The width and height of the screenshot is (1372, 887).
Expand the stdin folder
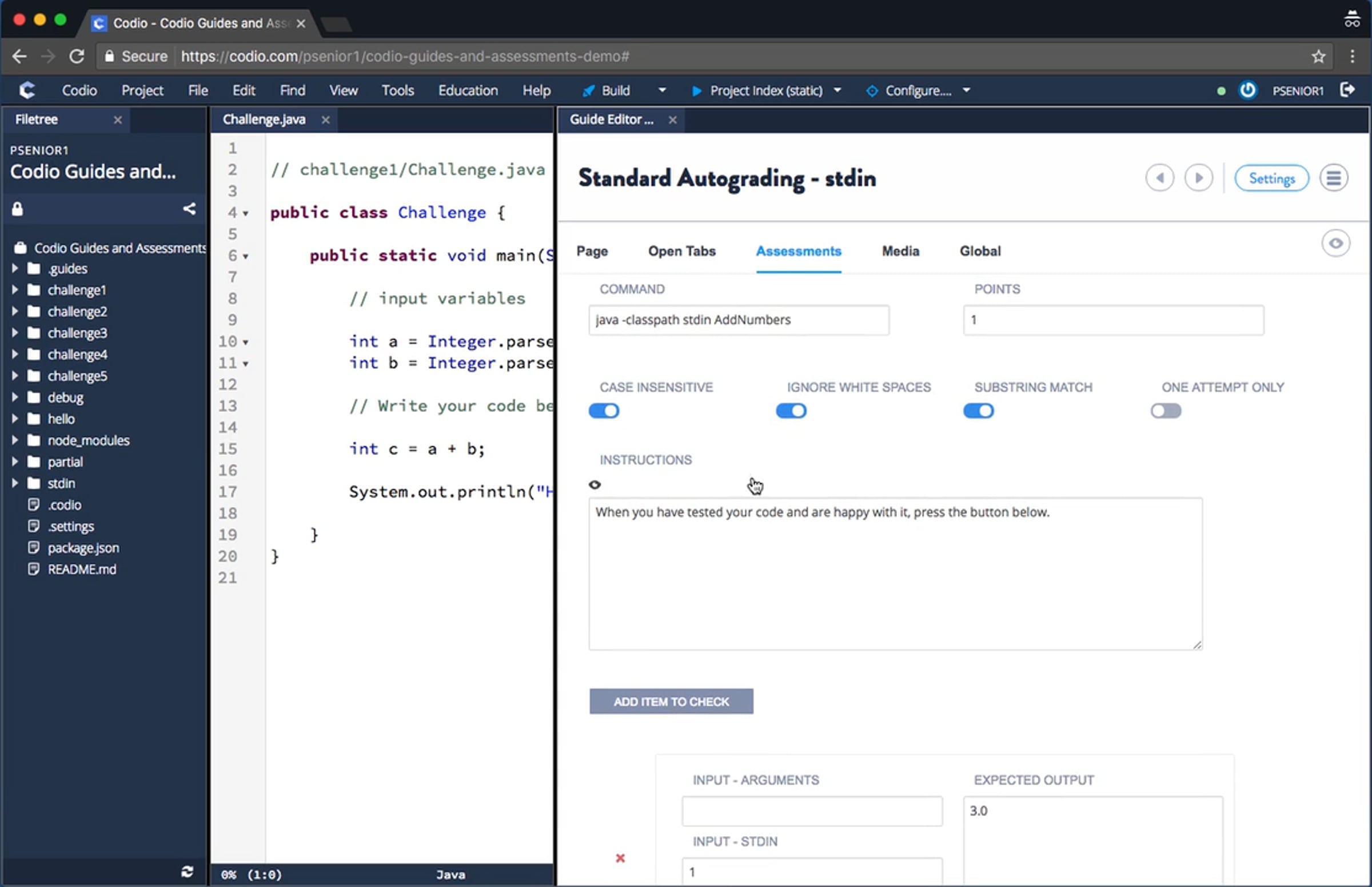15,483
